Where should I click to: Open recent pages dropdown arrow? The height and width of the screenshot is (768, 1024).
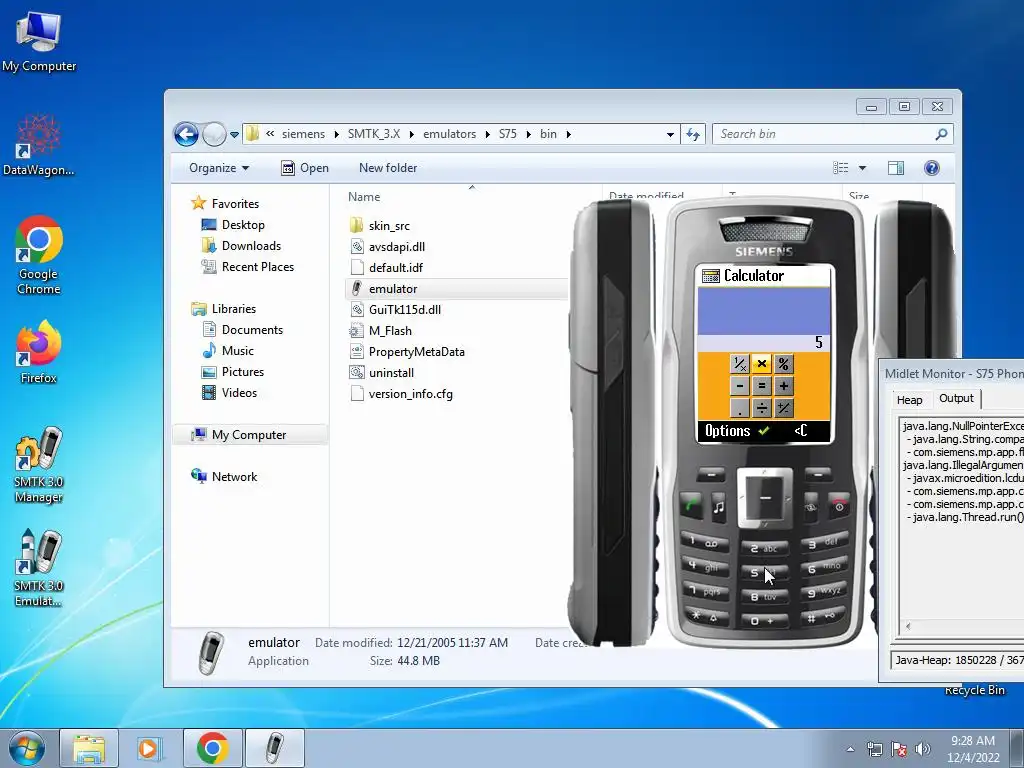(x=234, y=135)
